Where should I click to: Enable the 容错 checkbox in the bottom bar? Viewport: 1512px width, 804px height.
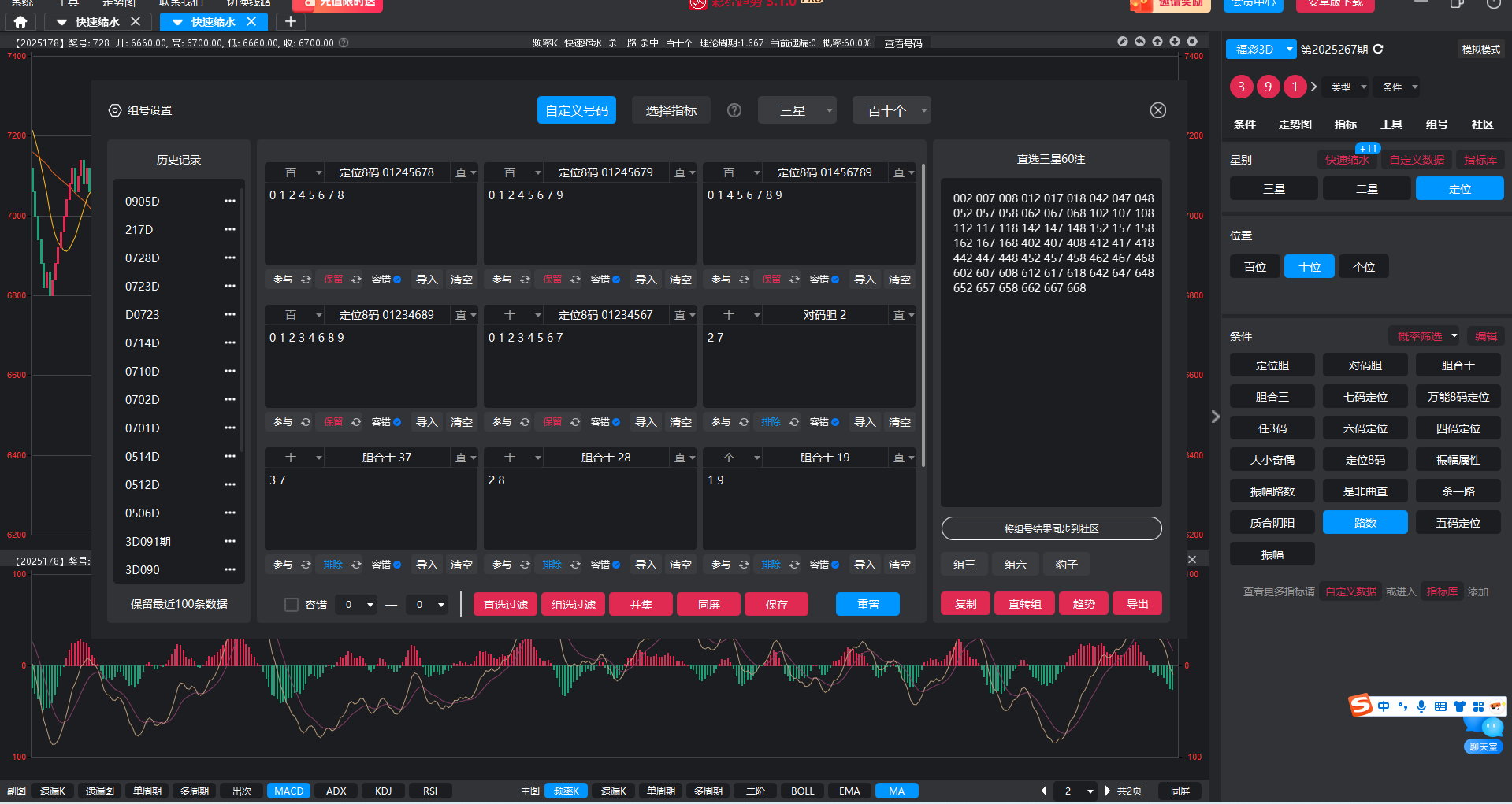tap(292, 605)
